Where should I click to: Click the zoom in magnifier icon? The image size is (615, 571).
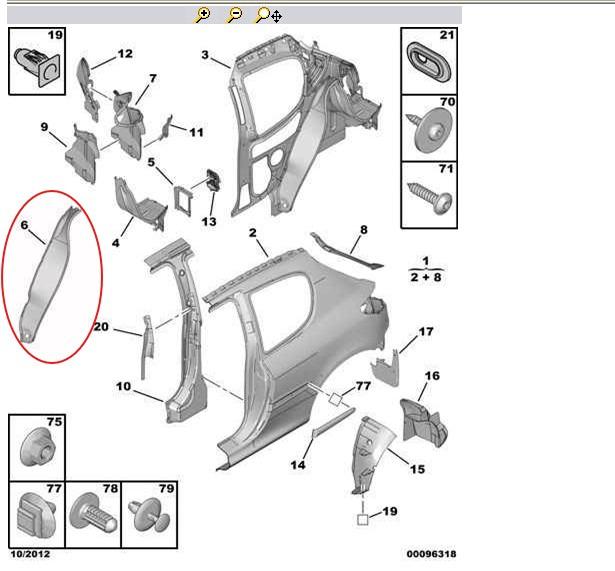coord(204,15)
